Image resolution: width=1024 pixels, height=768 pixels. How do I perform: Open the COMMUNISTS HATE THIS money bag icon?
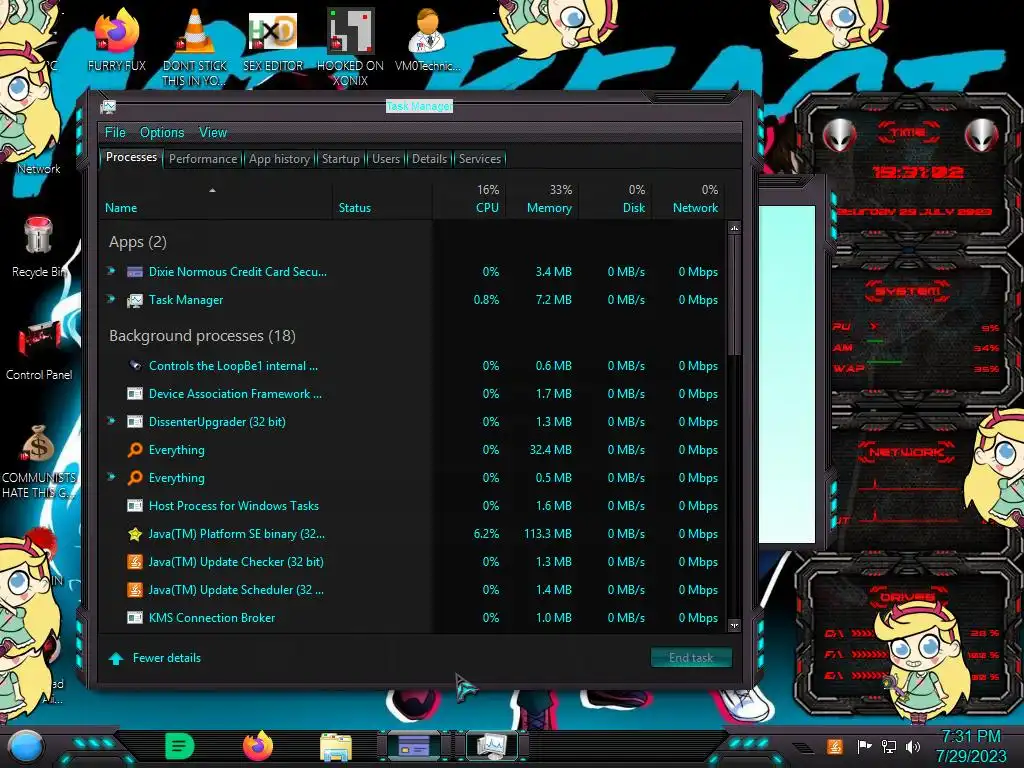39,461
